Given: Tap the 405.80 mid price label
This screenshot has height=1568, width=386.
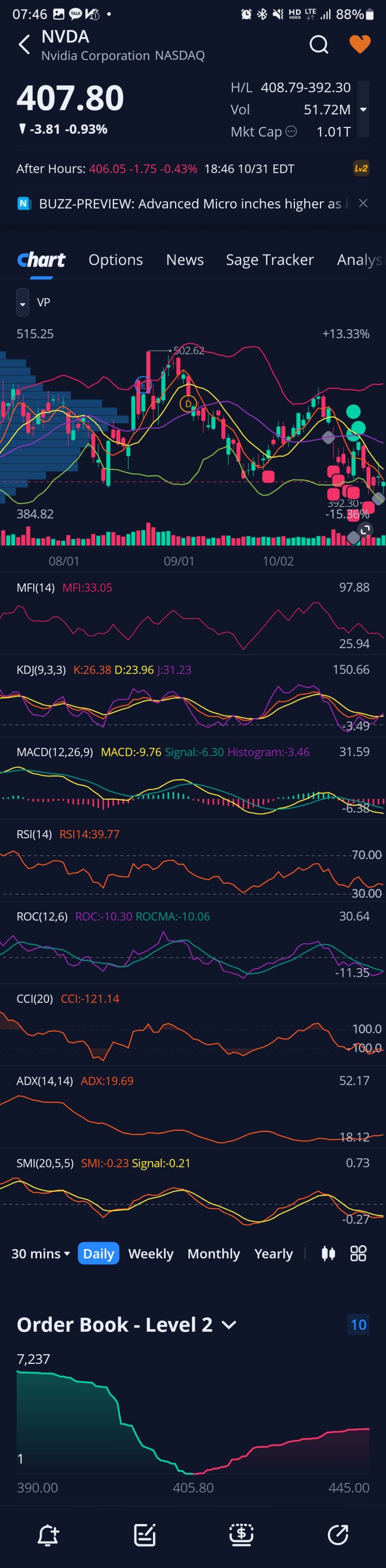Looking at the screenshot, I should (x=193, y=1488).
